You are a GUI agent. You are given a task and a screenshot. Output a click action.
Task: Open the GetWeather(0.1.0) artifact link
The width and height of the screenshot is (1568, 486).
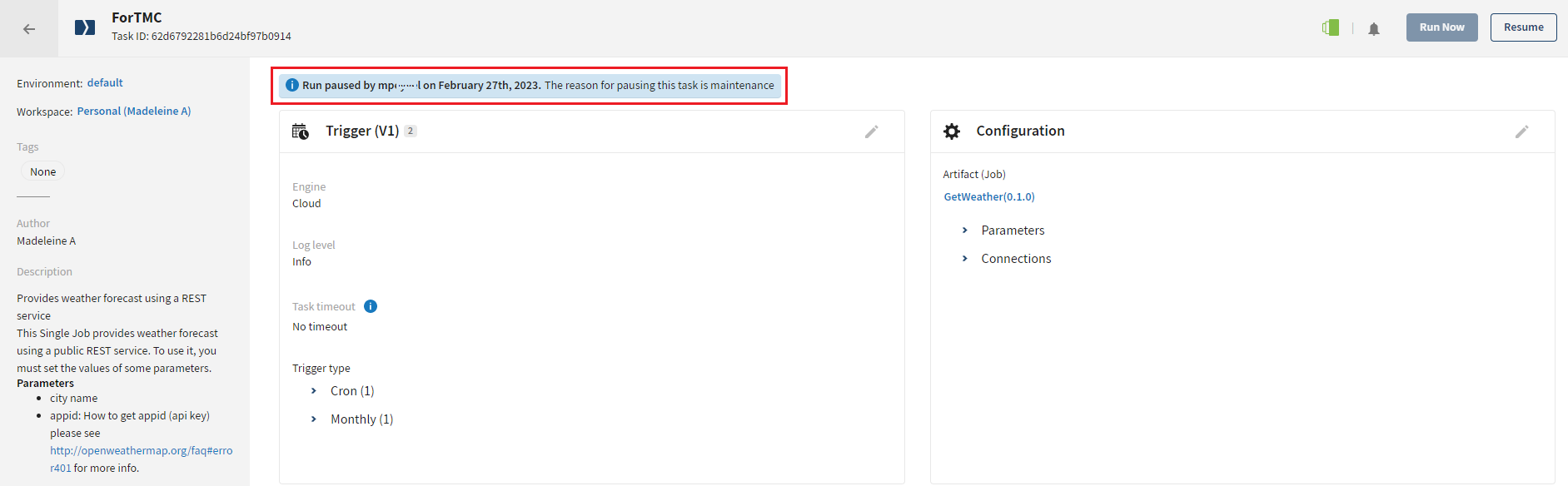coord(989,197)
